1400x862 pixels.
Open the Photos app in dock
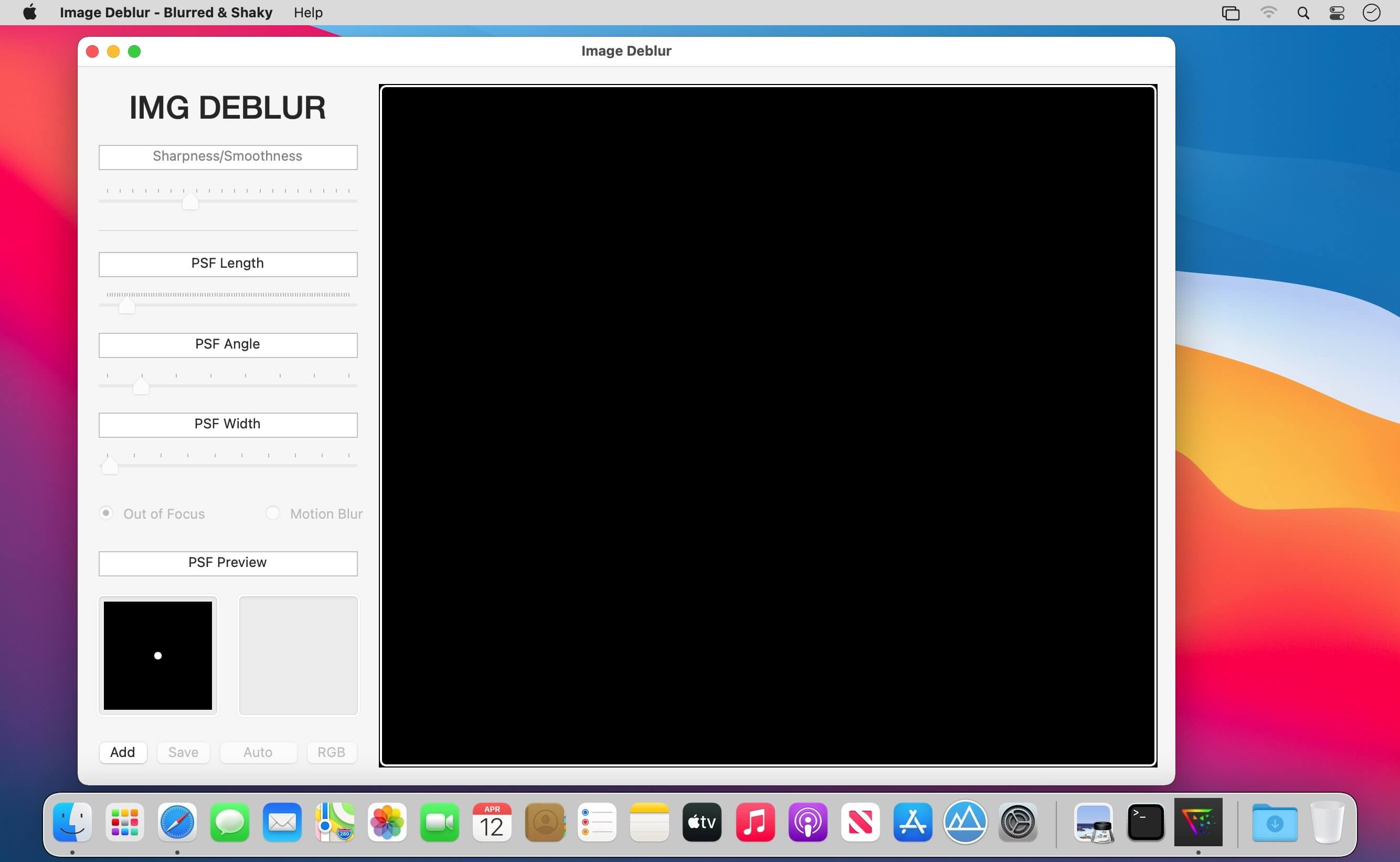(x=387, y=822)
